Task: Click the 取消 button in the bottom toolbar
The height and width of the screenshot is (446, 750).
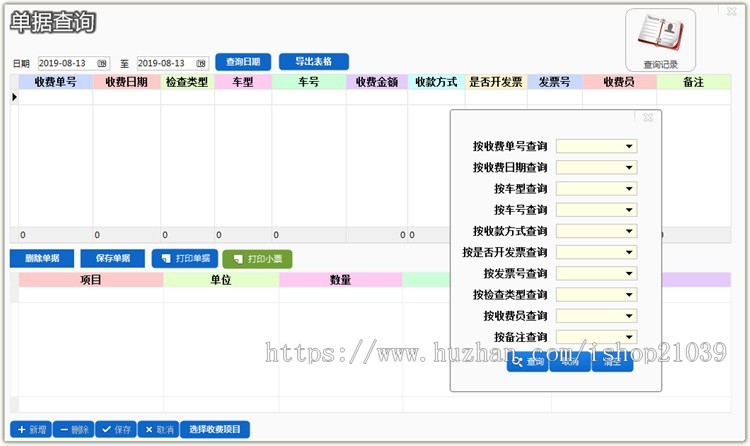Action: point(158,429)
